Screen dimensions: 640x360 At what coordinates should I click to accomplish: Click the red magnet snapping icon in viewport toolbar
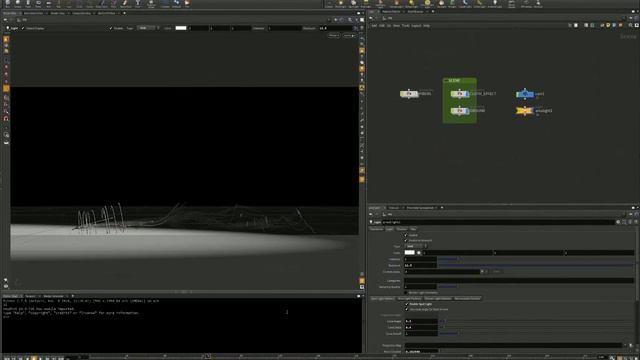pyautogui.click(x=6, y=119)
